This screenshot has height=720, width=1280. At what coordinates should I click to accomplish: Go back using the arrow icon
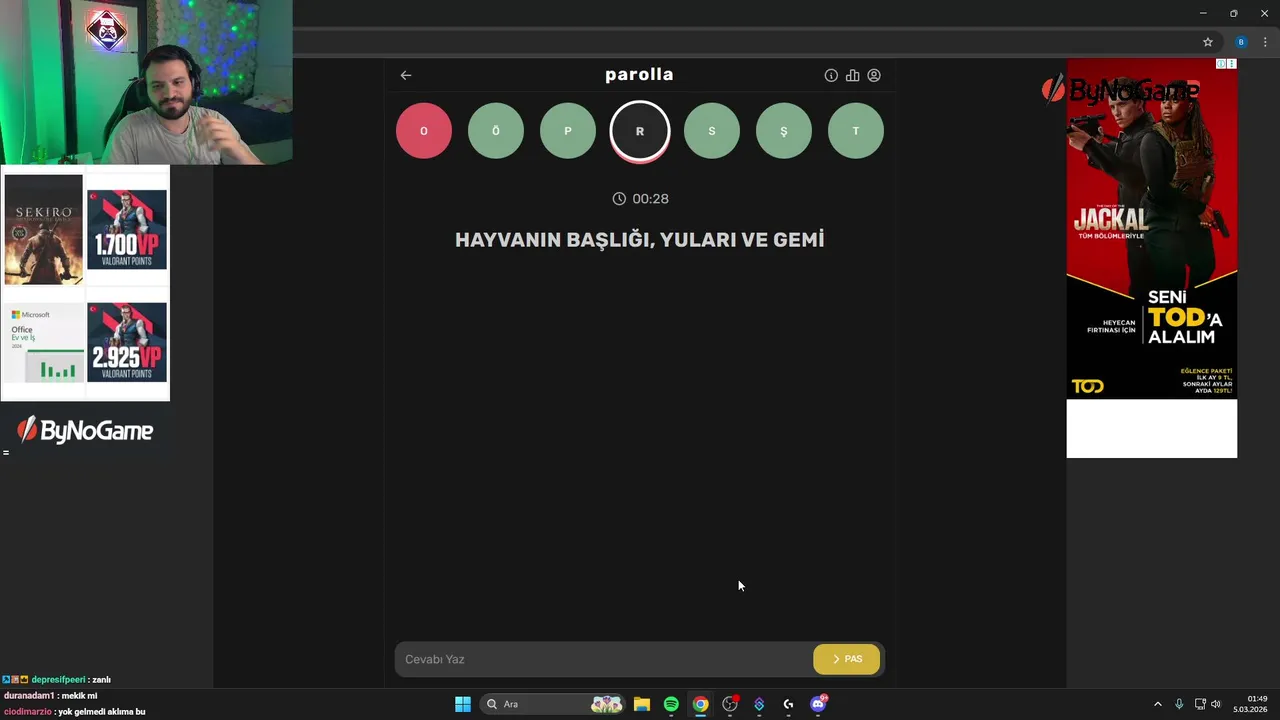coord(406,75)
